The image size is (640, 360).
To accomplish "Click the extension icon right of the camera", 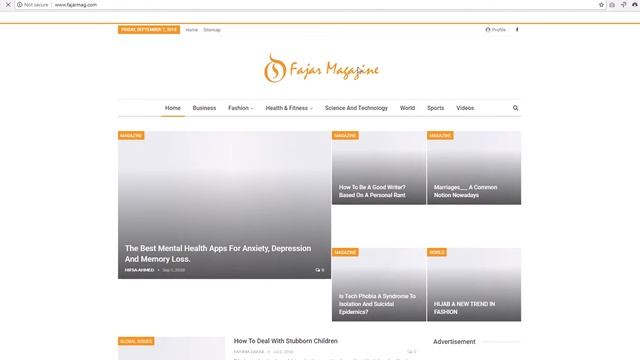I will click(623, 5).
